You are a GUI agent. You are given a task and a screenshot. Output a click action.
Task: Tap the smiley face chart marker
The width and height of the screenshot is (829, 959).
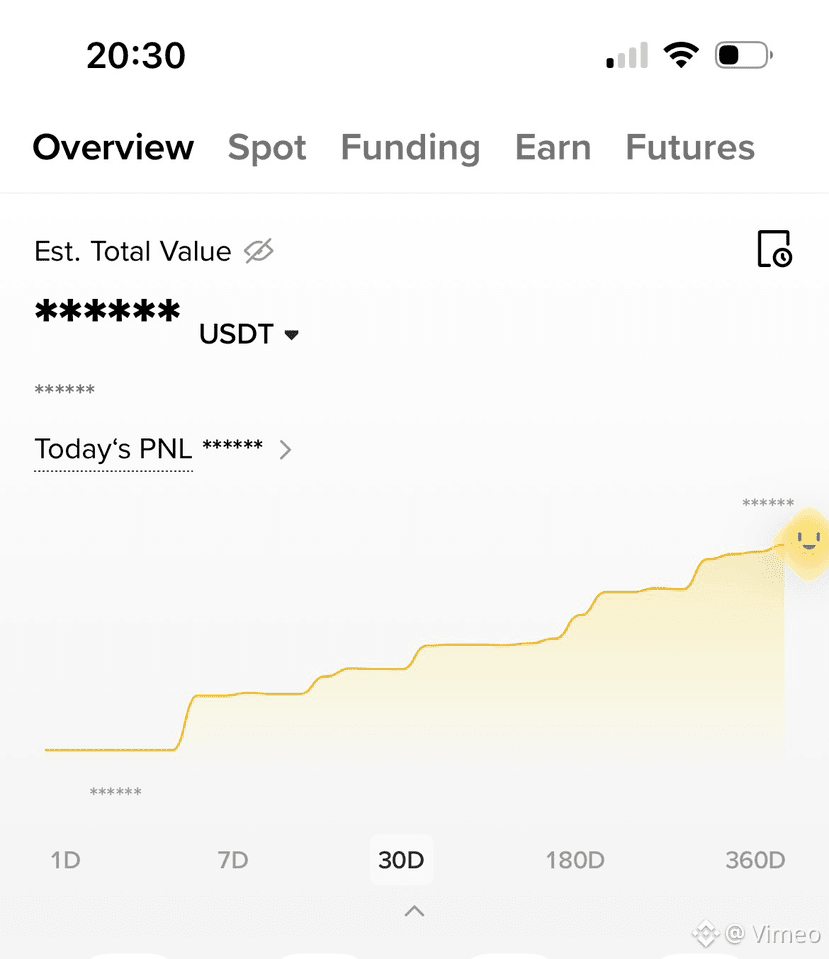[808, 542]
